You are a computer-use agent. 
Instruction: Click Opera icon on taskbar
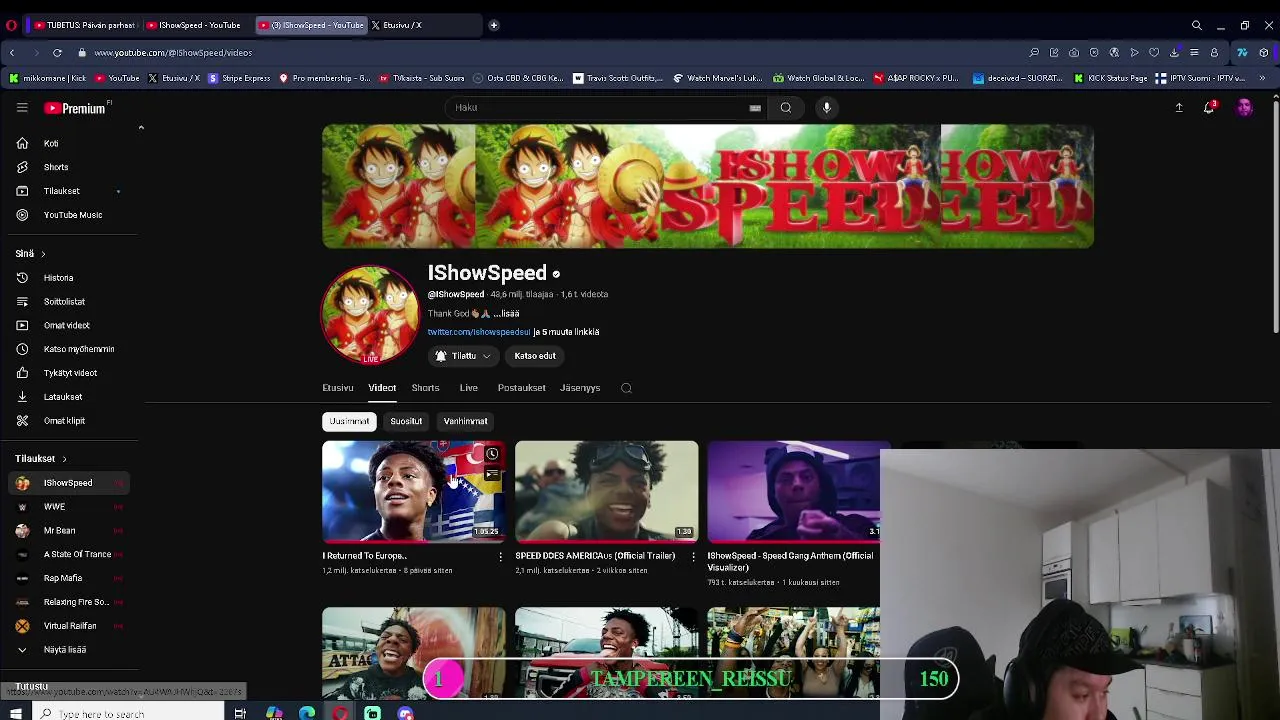(x=340, y=713)
